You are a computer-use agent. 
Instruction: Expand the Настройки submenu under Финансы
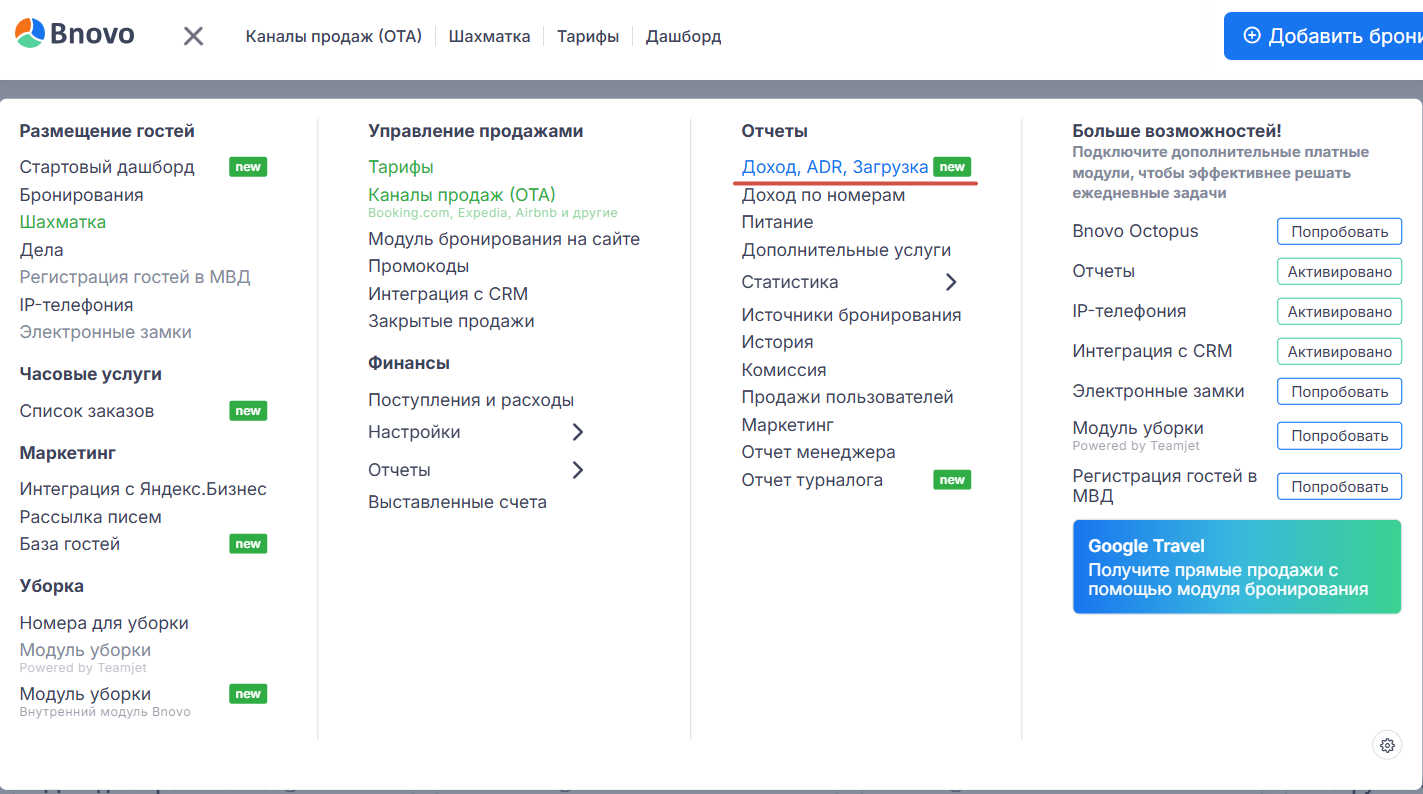tap(577, 432)
